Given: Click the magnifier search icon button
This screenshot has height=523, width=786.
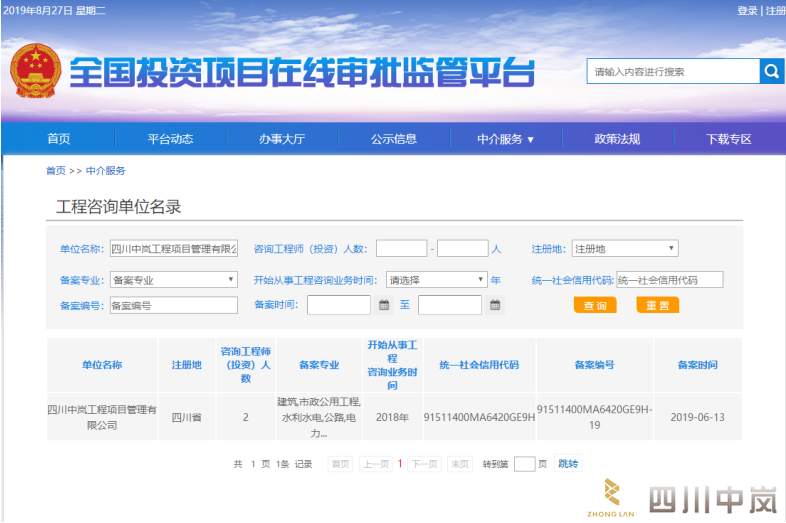Looking at the screenshot, I should 772,72.
